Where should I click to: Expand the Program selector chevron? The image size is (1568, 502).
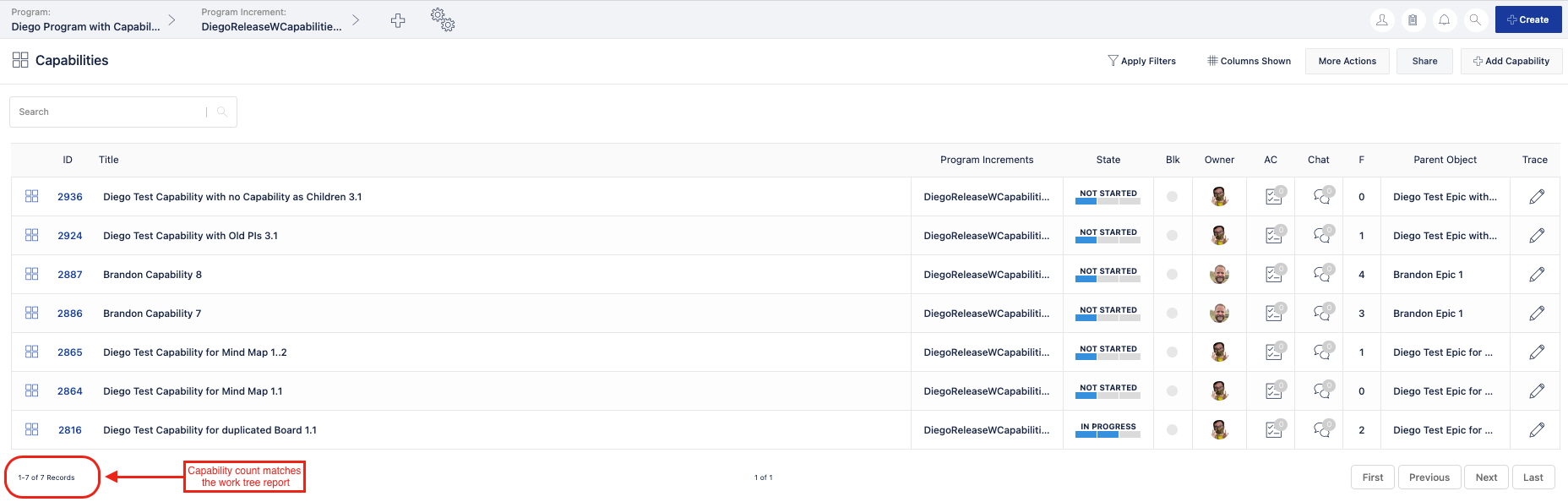pyautogui.click(x=171, y=19)
